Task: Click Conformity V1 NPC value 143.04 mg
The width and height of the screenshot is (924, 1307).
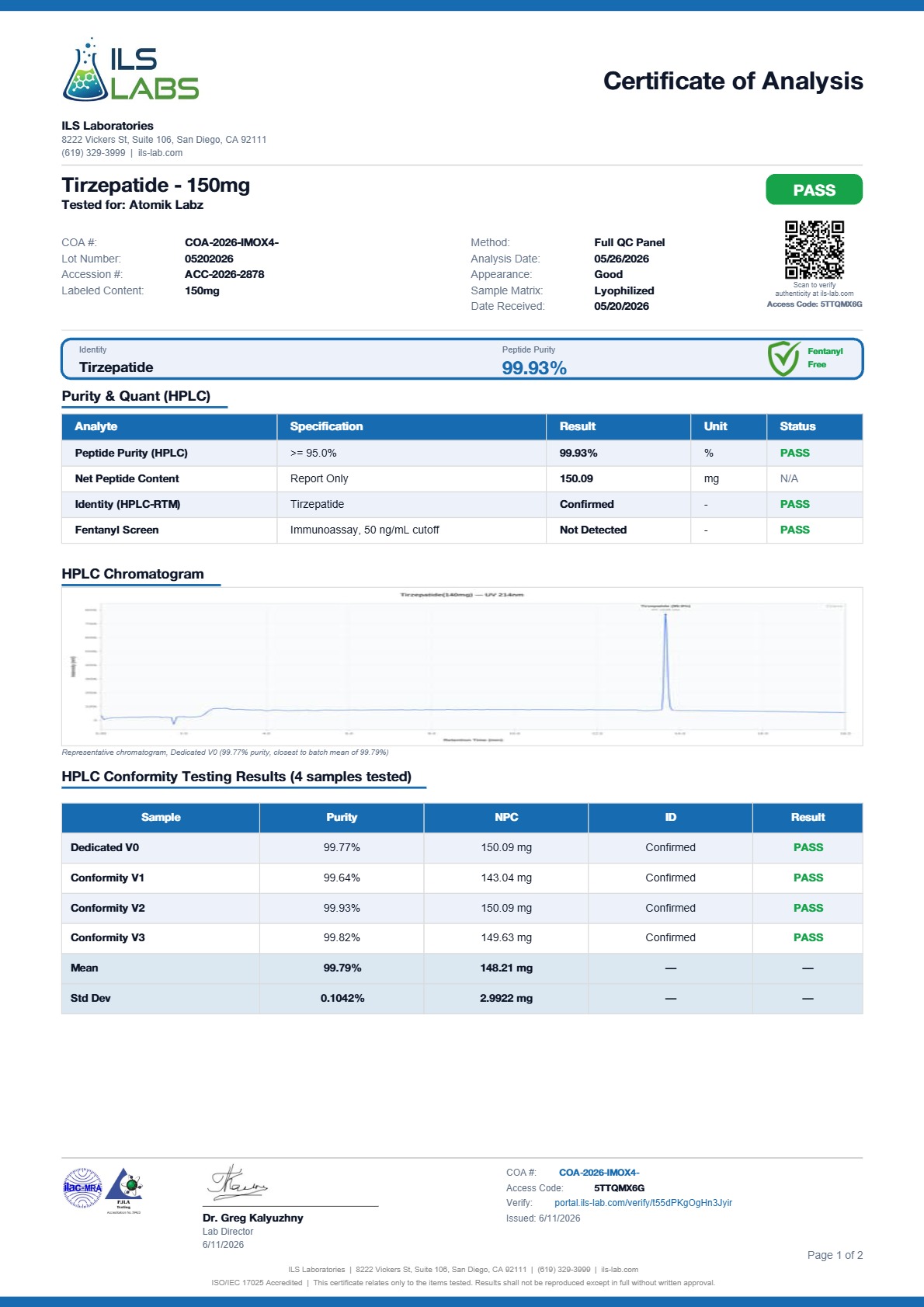Action: (506, 878)
